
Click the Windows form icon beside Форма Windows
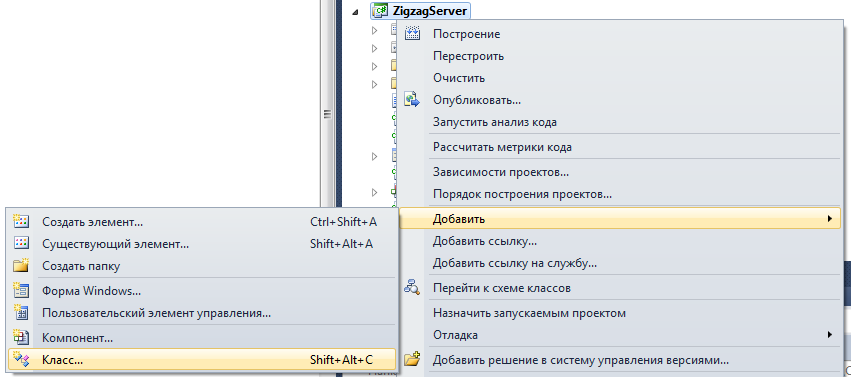click(x=21, y=291)
